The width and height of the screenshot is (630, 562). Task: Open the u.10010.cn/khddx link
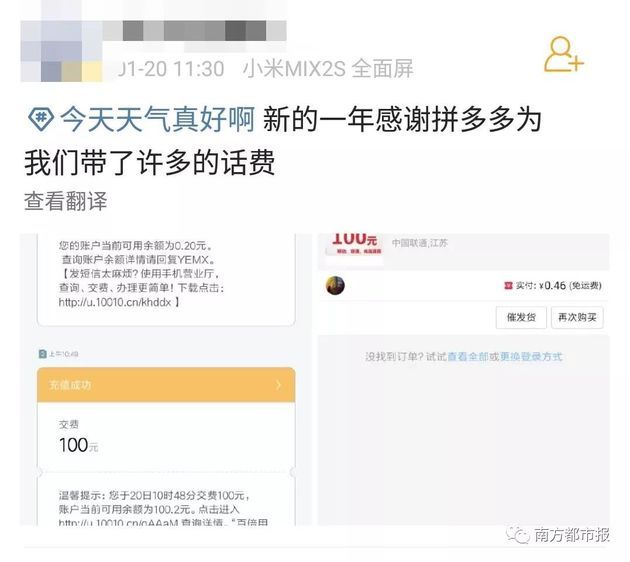click(x=115, y=302)
